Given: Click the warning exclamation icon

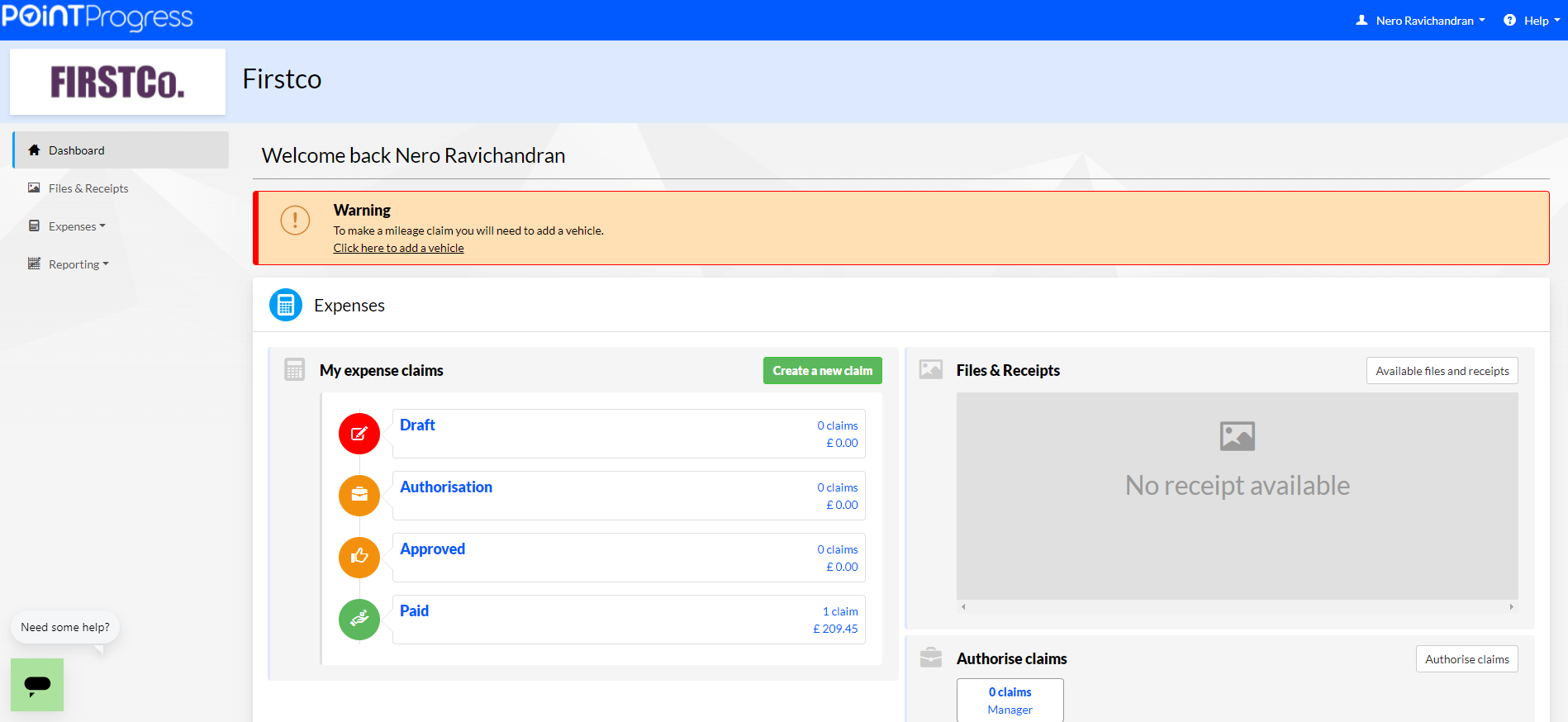Looking at the screenshot, I should pyautogui.click(x=295, y=220).
